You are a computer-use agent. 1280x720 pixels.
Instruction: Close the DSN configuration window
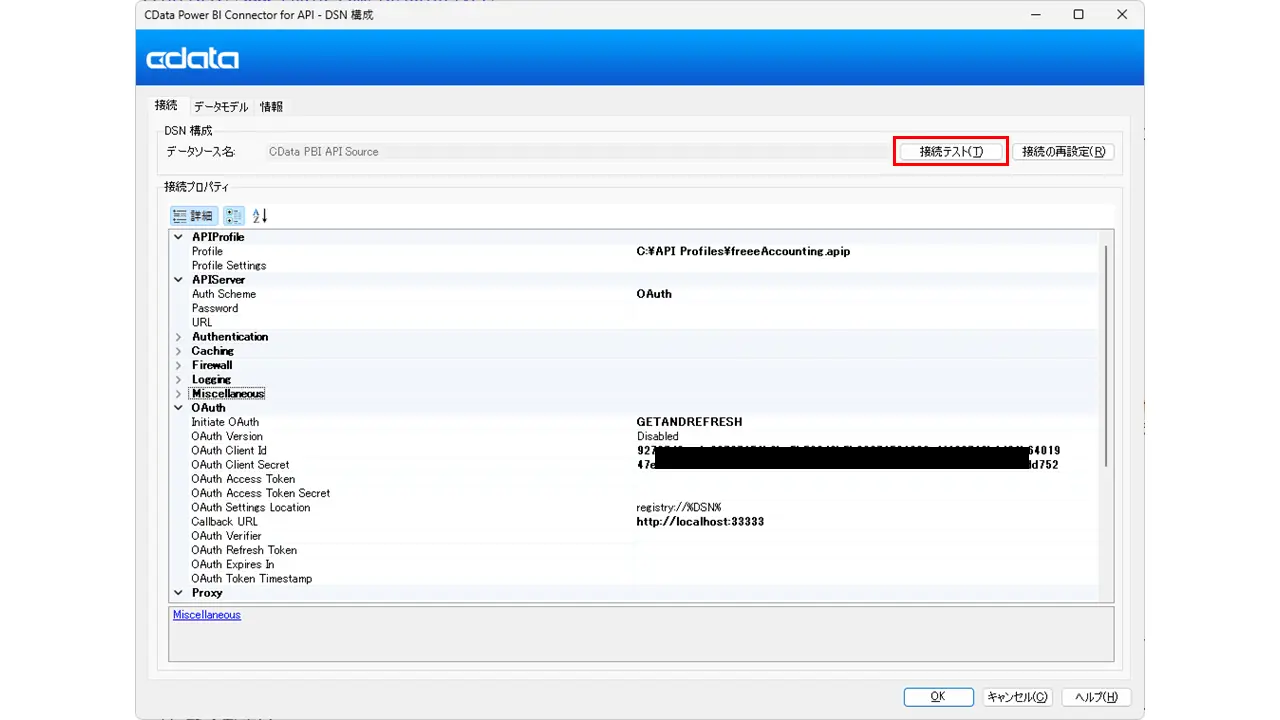[x=1122, y=14]
